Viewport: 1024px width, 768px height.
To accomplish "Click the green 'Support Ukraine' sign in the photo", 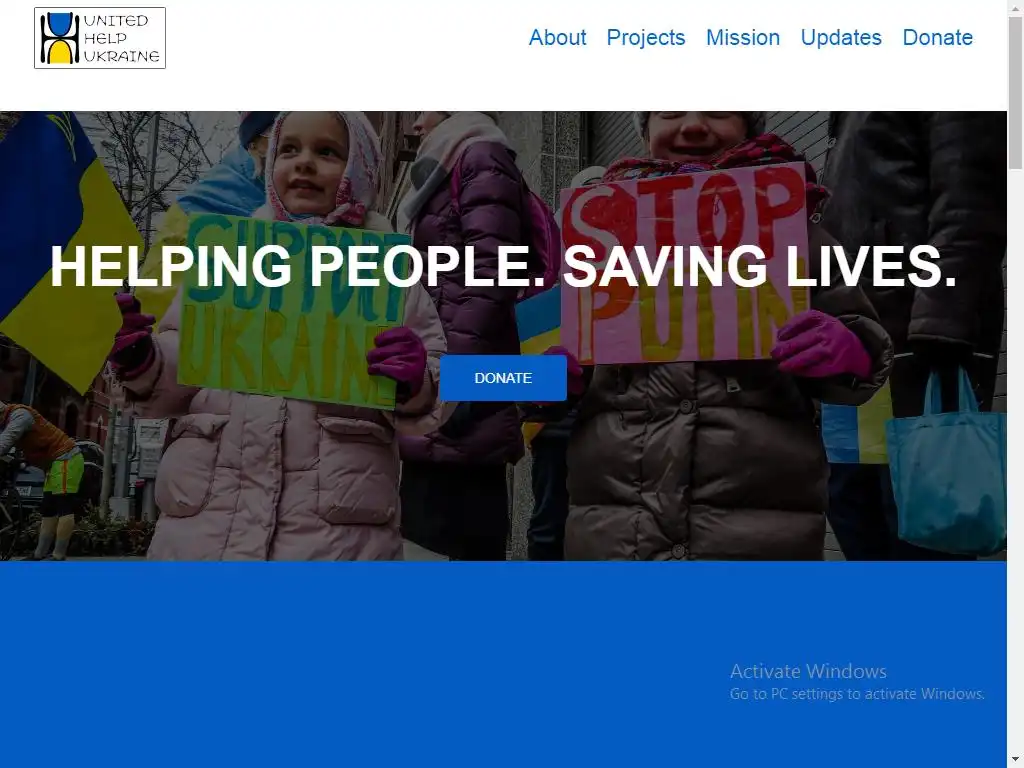I will [x=291, y=310].
